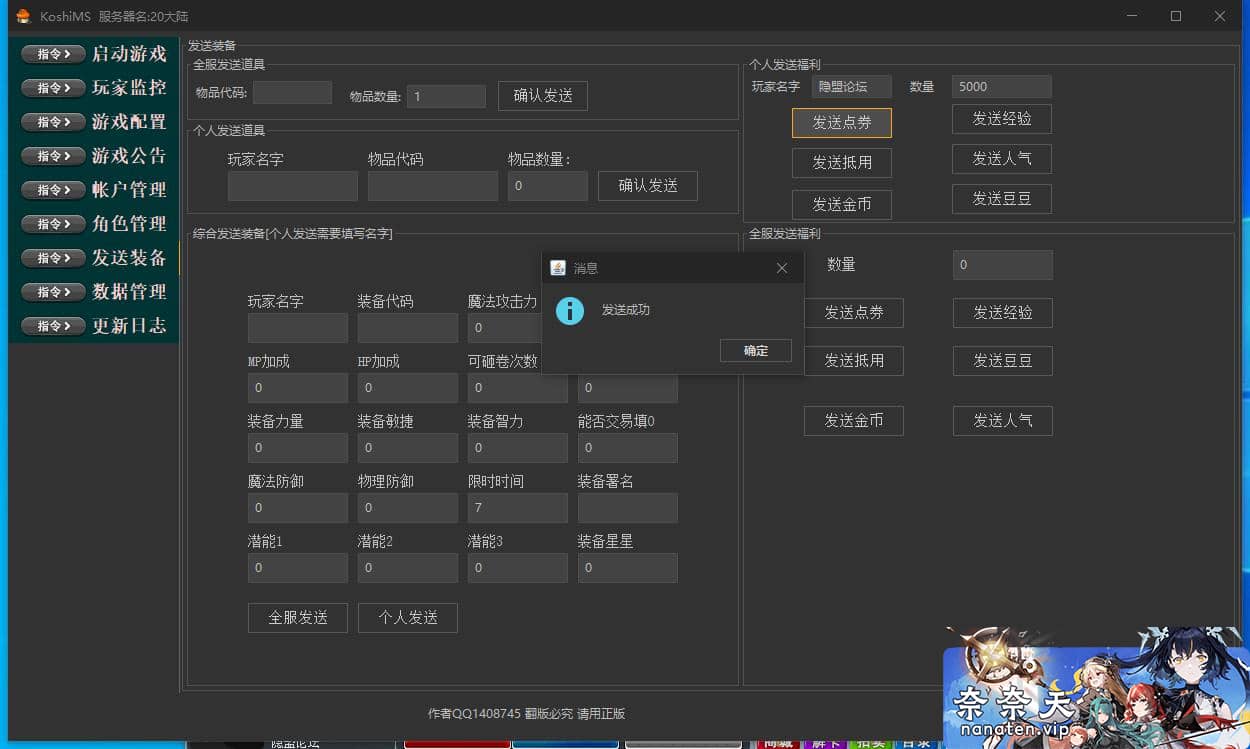This screenshot has width=1250, height=749.
Task: Focus the 装备敏捷 input field
Action: (408, 448)
